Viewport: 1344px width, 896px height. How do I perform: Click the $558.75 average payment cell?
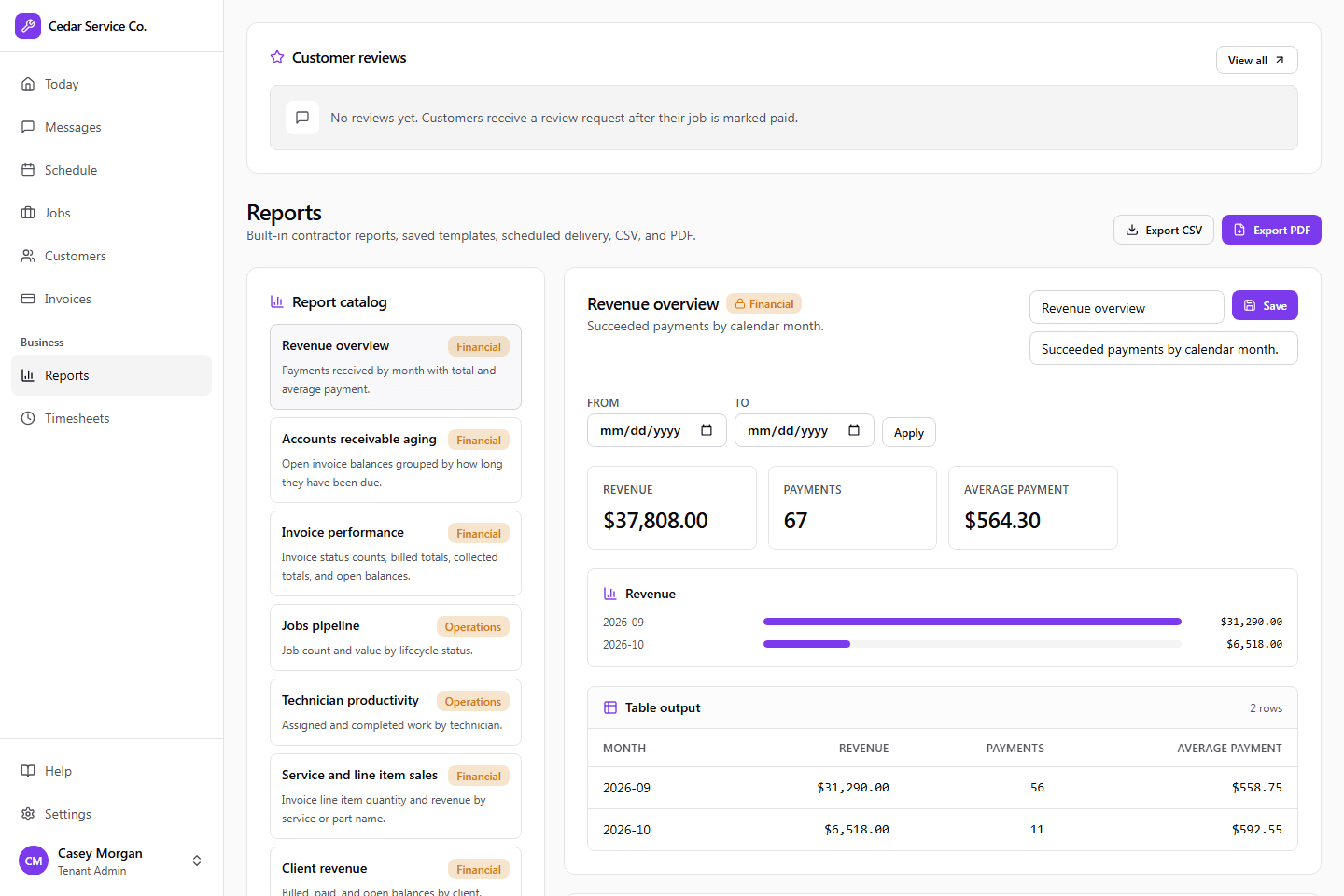[1256, 788]
